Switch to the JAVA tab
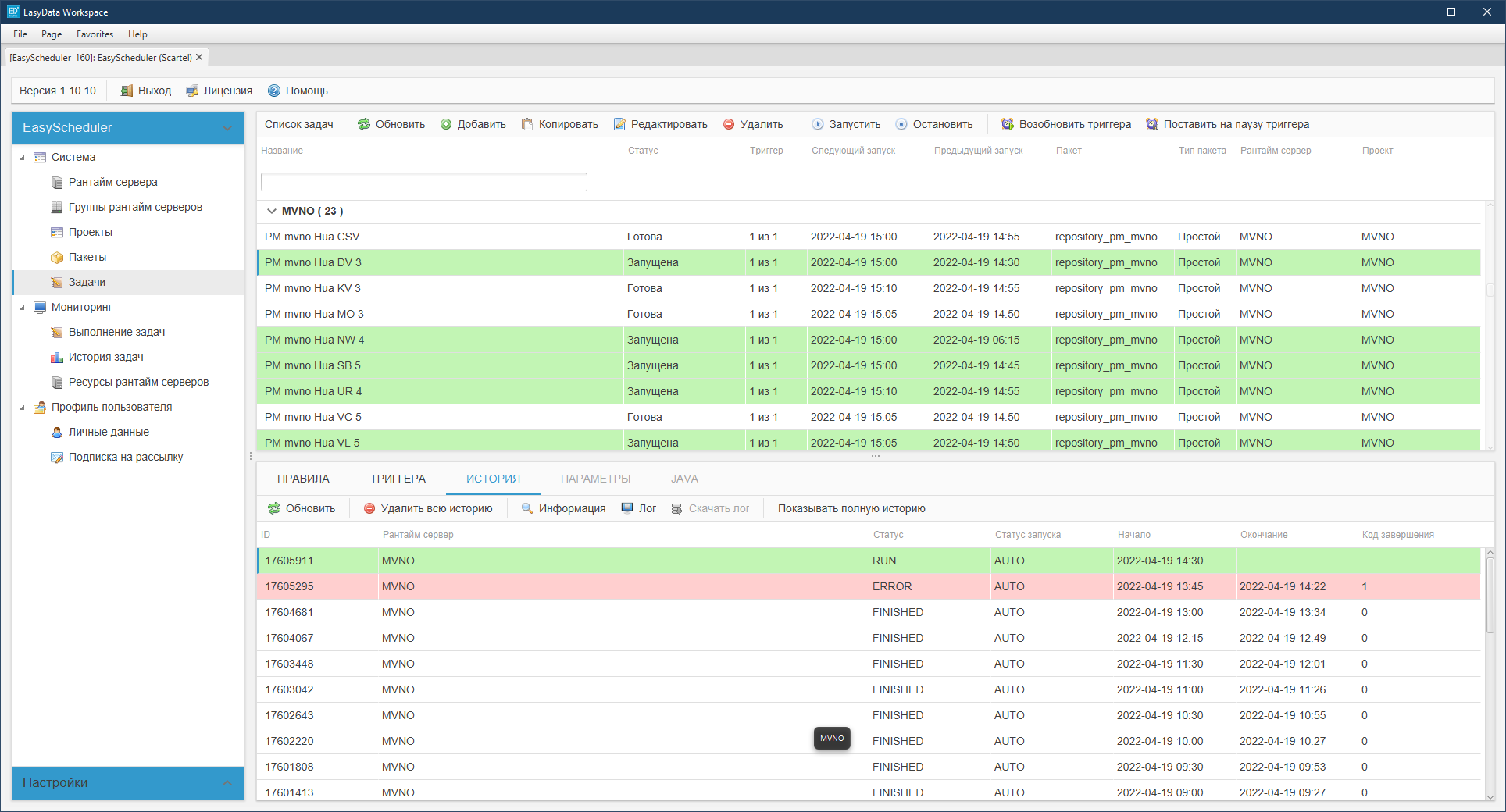 click(x=684, y=479)
